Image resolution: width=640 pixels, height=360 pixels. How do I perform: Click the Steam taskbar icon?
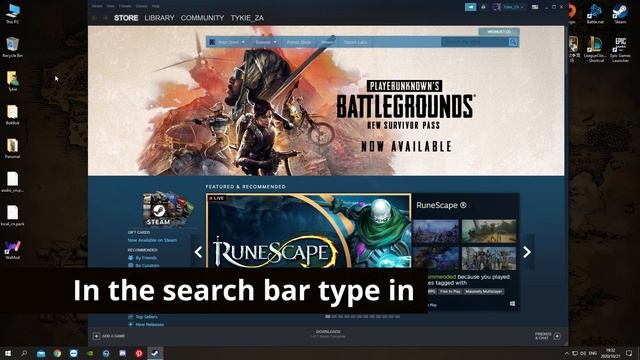pos(155,353)
